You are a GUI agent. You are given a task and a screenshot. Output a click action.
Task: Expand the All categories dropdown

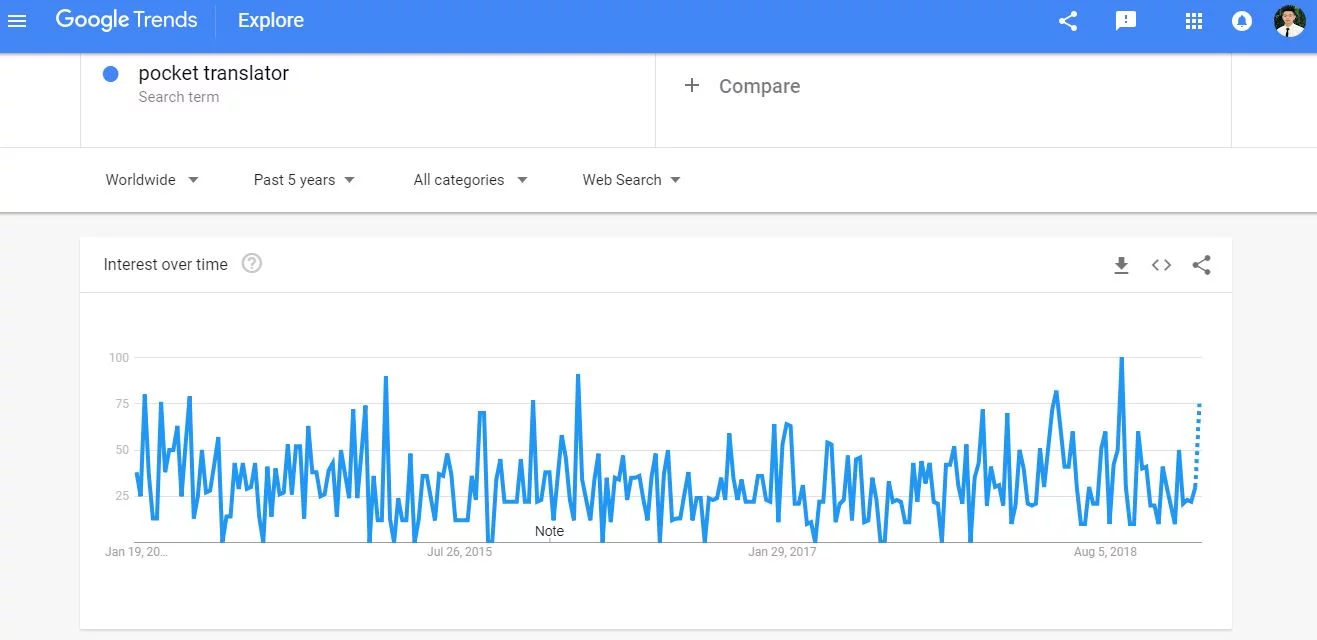(470, 180)
